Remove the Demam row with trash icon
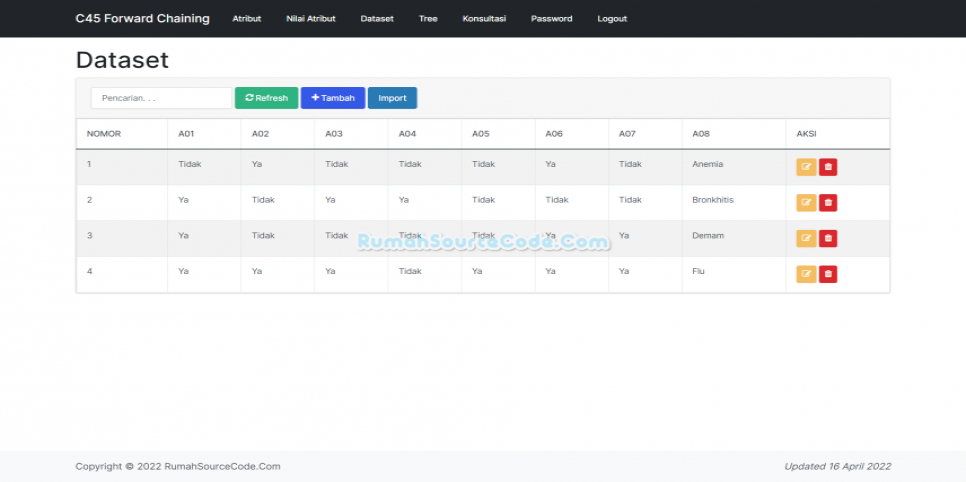966x482 pixels. 828,239
